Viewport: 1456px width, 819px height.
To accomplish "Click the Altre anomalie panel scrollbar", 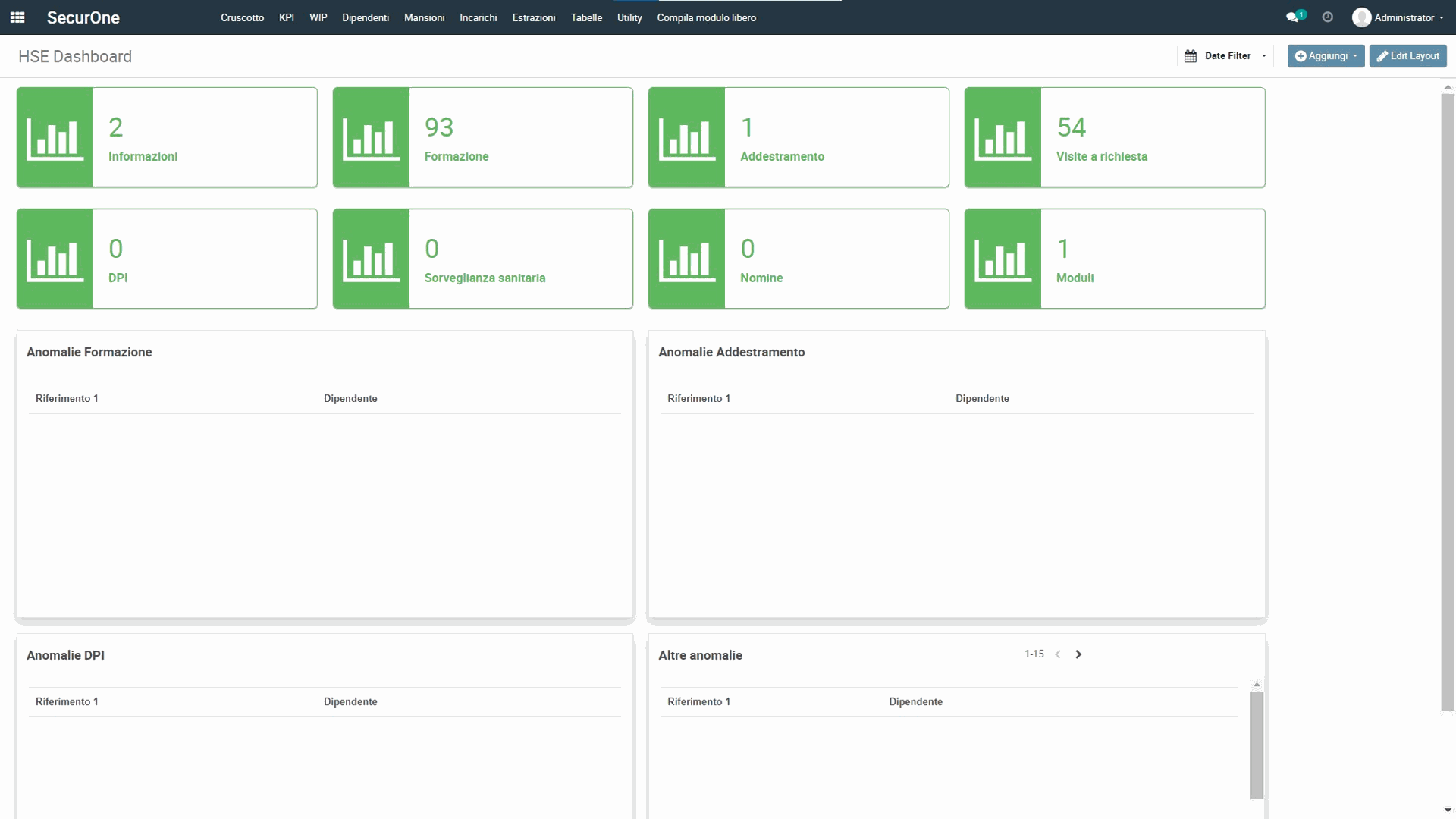I will coord(1257,743).
